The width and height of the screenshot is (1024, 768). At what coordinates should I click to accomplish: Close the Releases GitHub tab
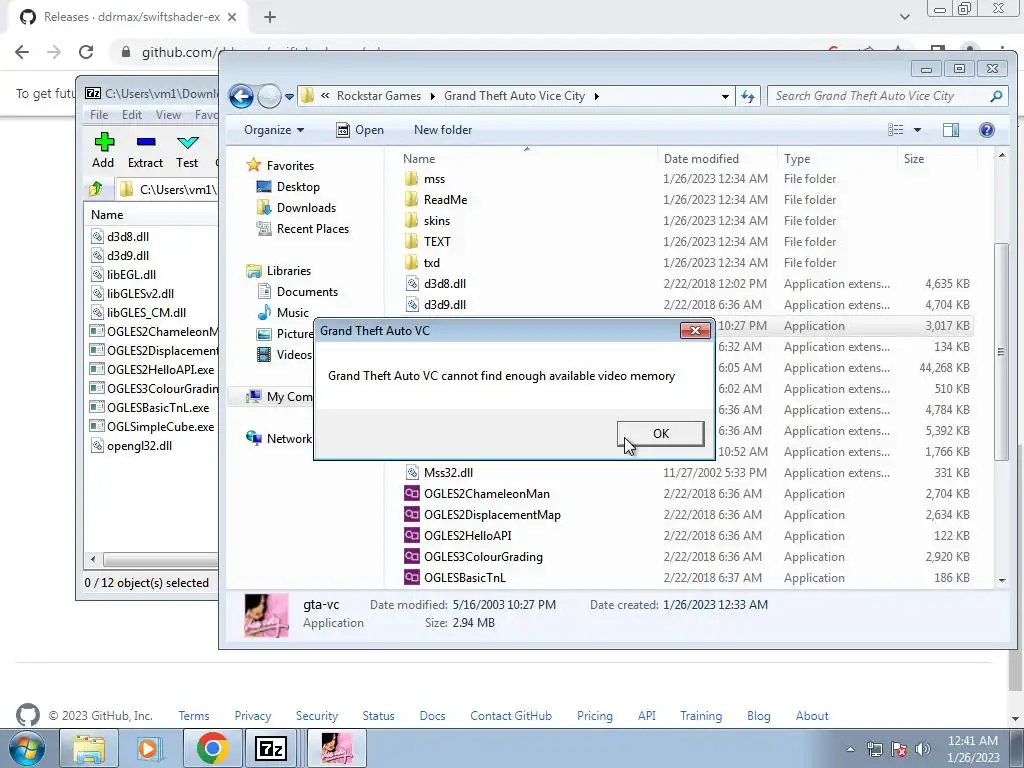(232, 18)
